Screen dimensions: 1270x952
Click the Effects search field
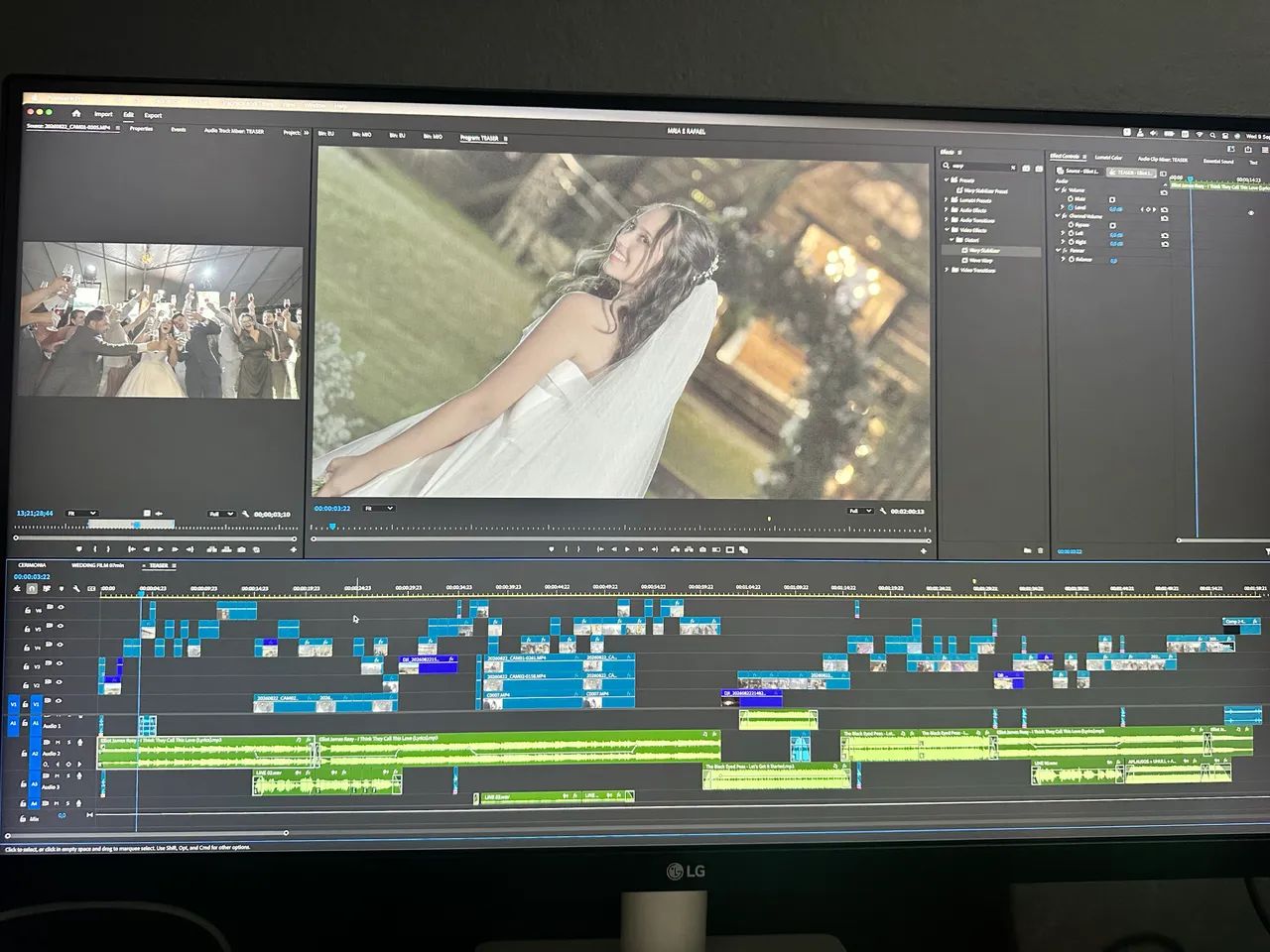click(x=977, y=167)
